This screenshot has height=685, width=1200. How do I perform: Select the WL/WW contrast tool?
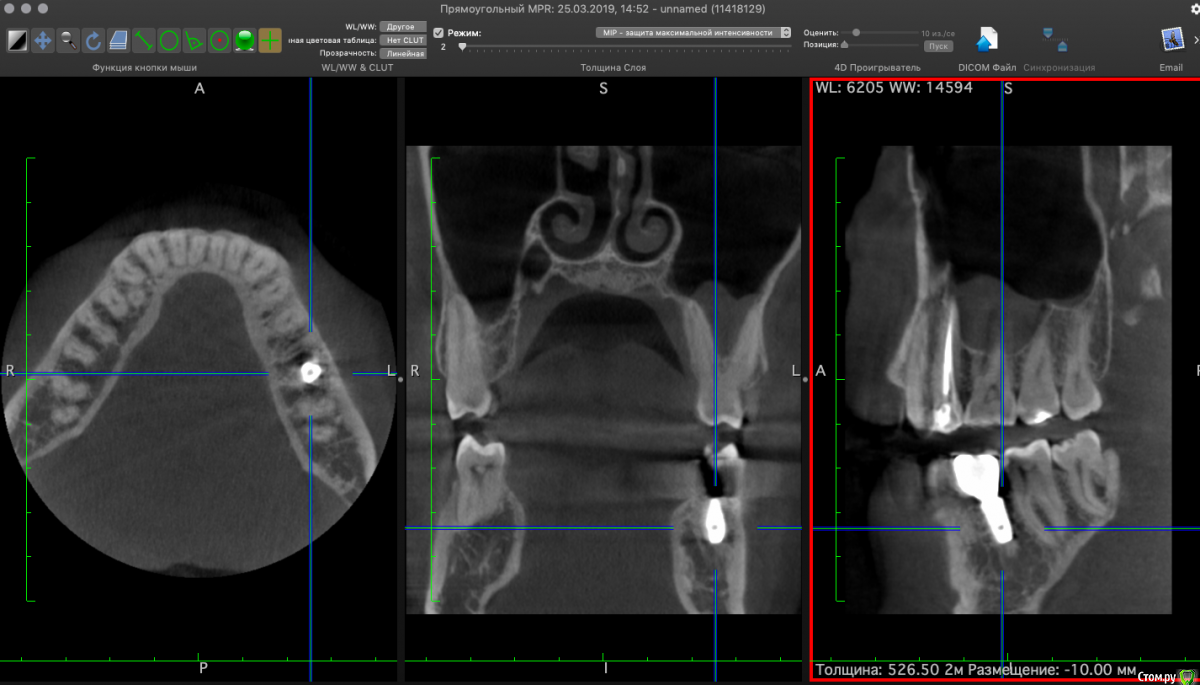(x=18, y=41)
